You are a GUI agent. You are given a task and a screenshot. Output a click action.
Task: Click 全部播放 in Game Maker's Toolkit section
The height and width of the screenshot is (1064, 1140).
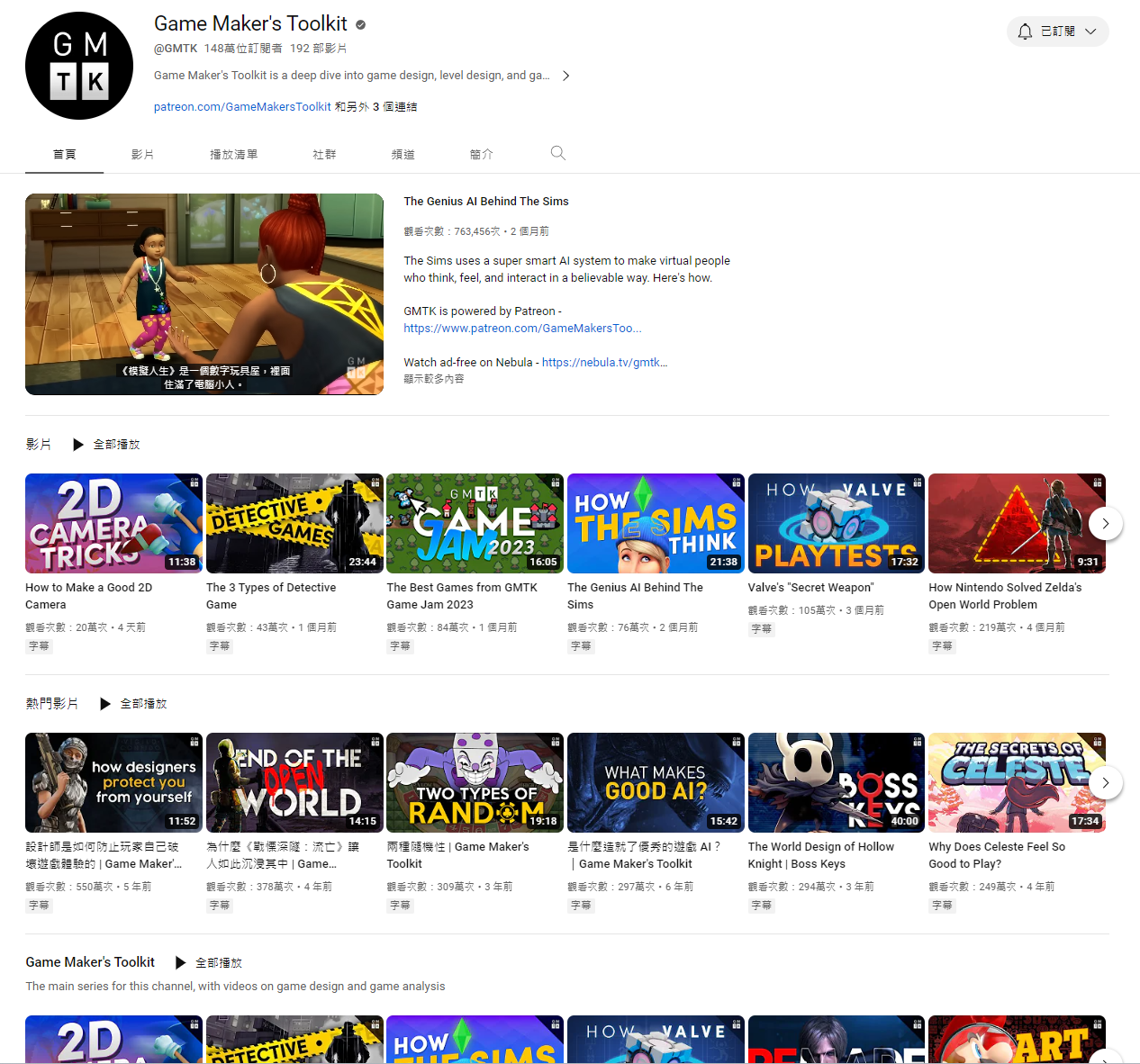tap(219, 963)
